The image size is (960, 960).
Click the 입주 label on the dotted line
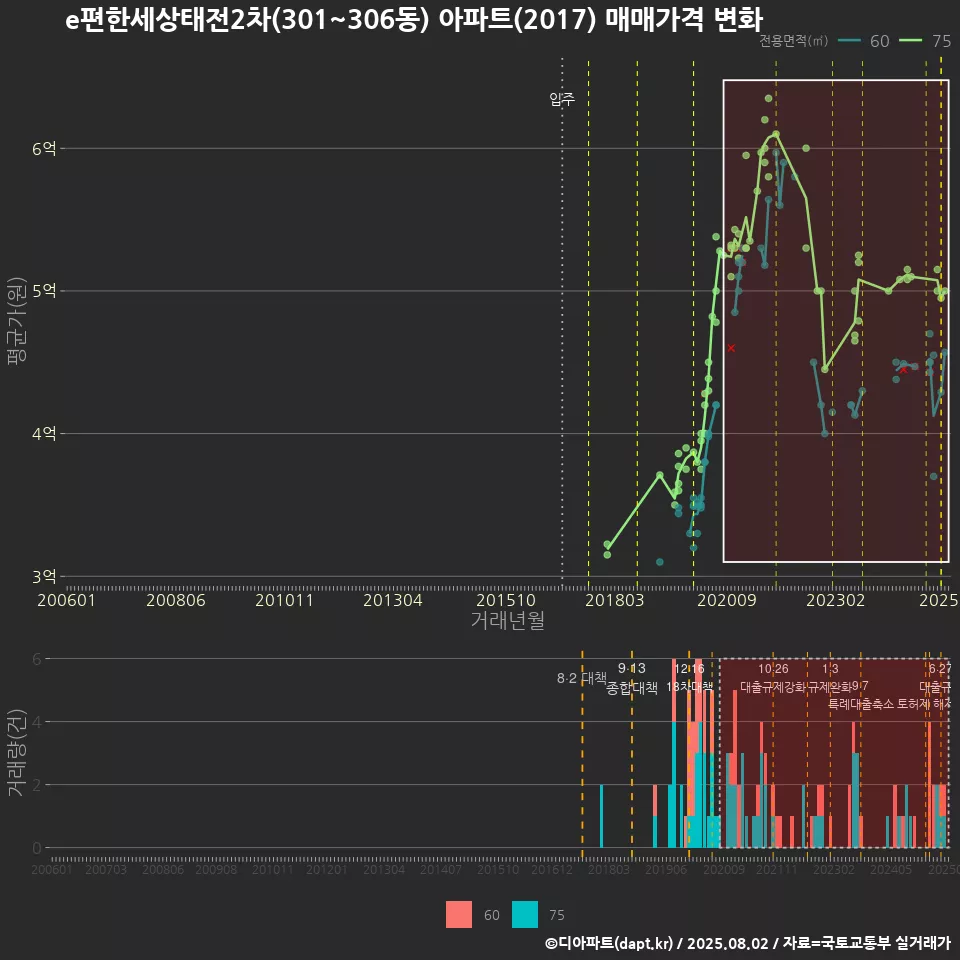click(x=562, y=99)
